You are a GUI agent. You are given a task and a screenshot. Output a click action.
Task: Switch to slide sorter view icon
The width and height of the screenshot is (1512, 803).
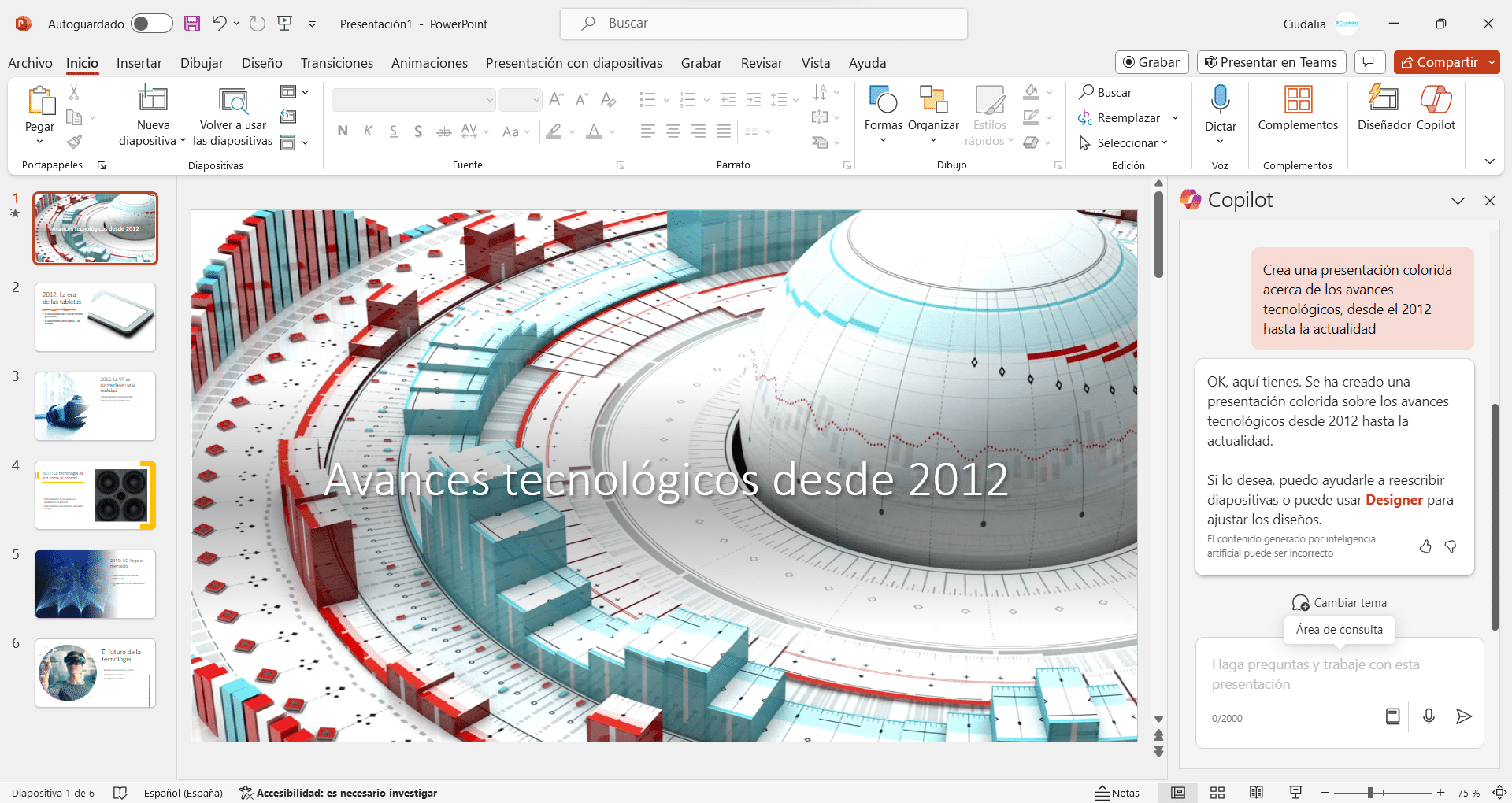(x=1217, y=793)
